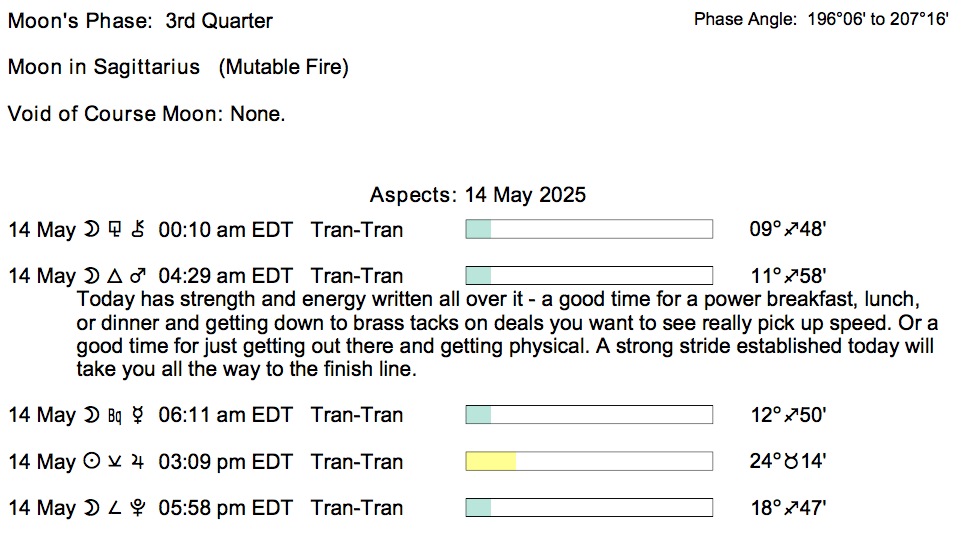The image size is (974, 536).
Task: Click the Pluto glyph in the 05:58 pm row
Action: point(139,508)
